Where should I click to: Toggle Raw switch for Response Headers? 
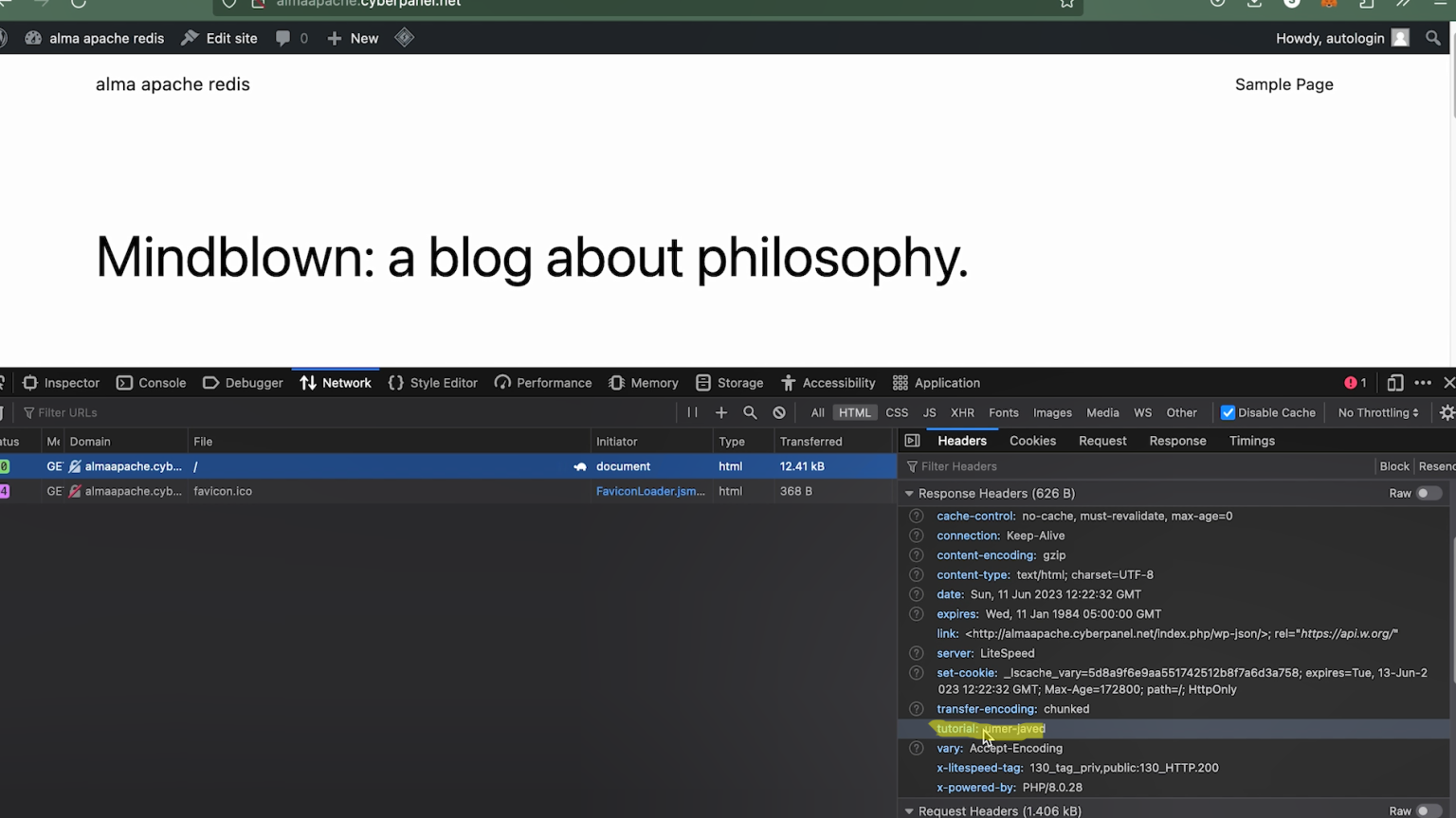pos(1429,493)
